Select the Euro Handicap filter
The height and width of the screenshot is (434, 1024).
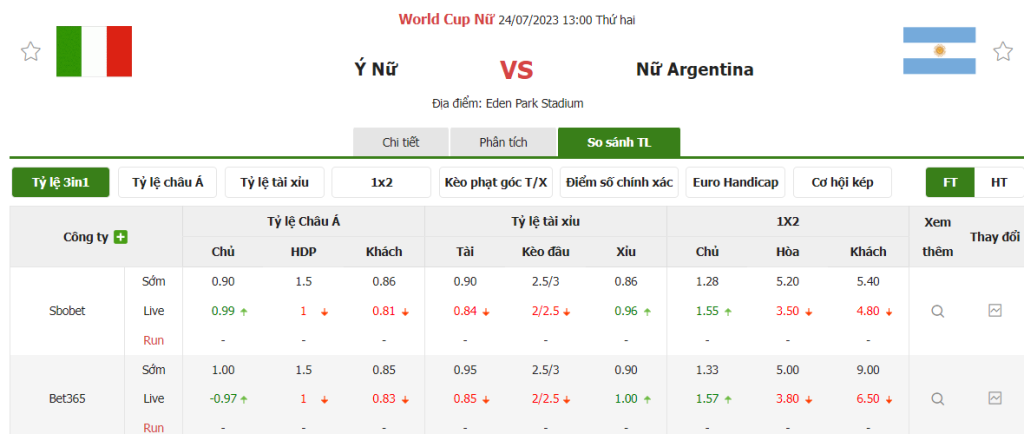click(735, 182)
